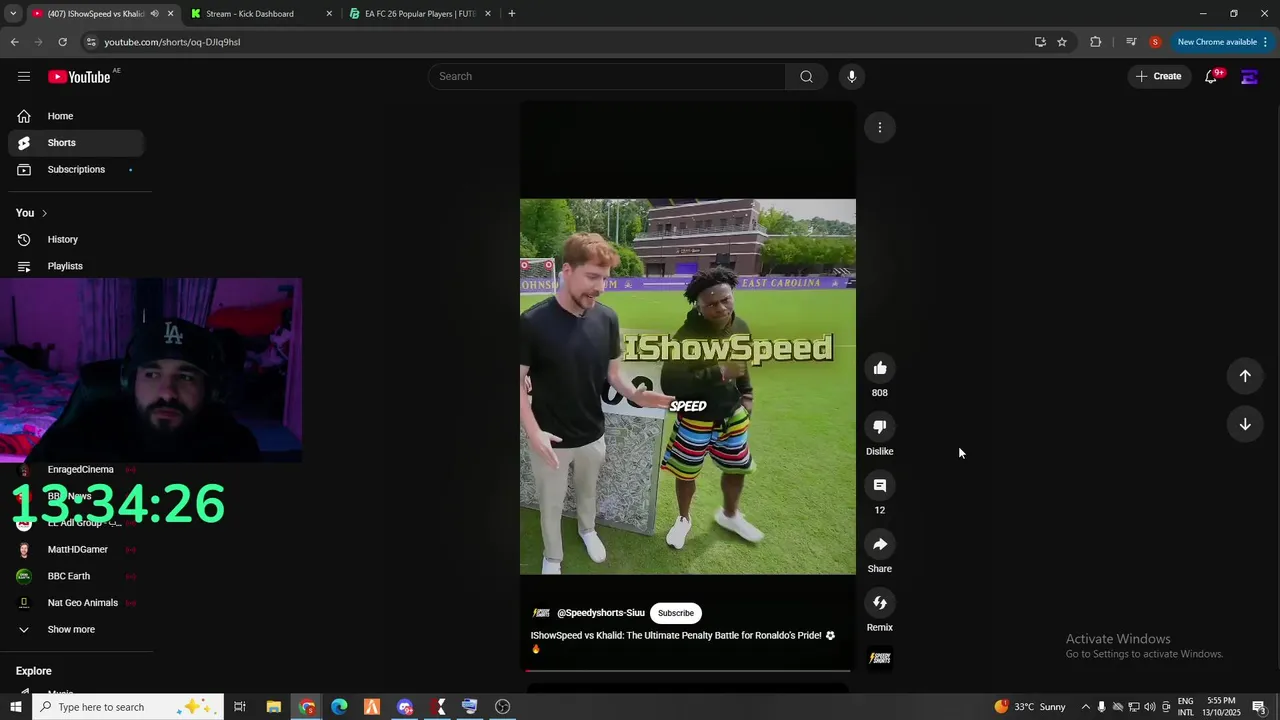
Task: Search with your voice microphone
Action: (852, 76)
